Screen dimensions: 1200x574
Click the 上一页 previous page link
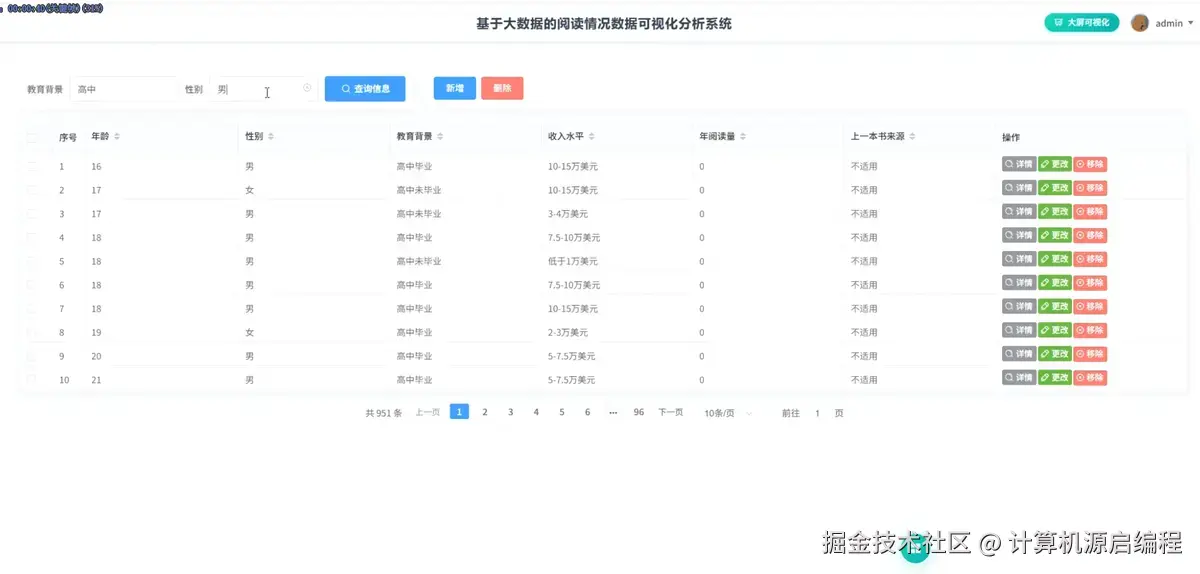coord(428,412)
